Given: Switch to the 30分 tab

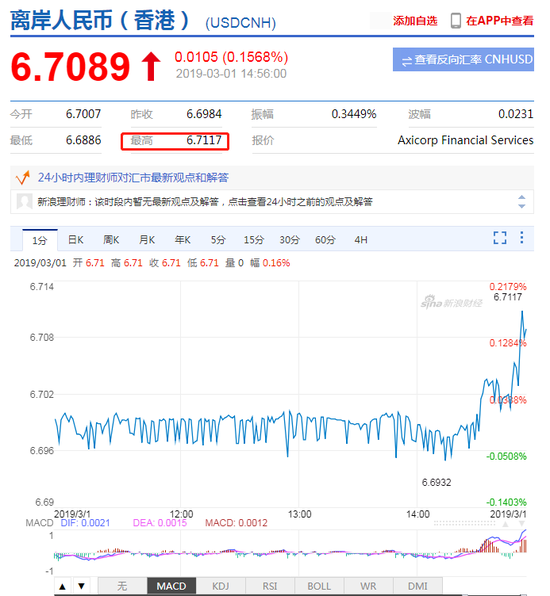Looking at the screenshot, I should [x=289, y=240].
